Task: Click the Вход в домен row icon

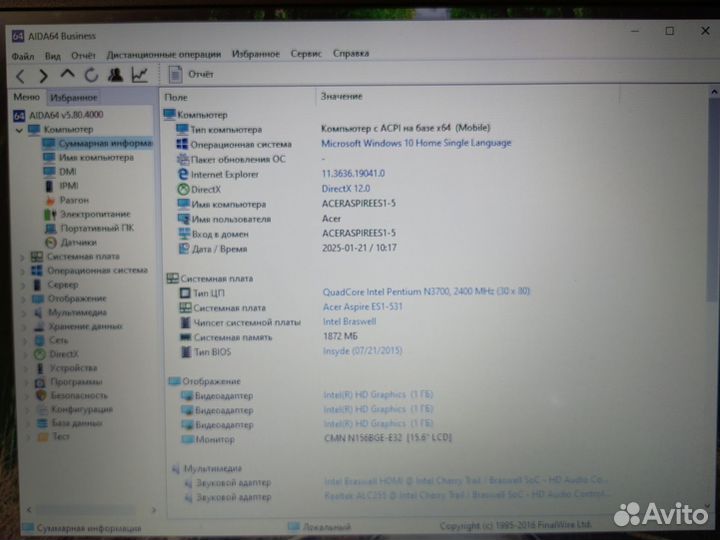Action: (184, 234)
